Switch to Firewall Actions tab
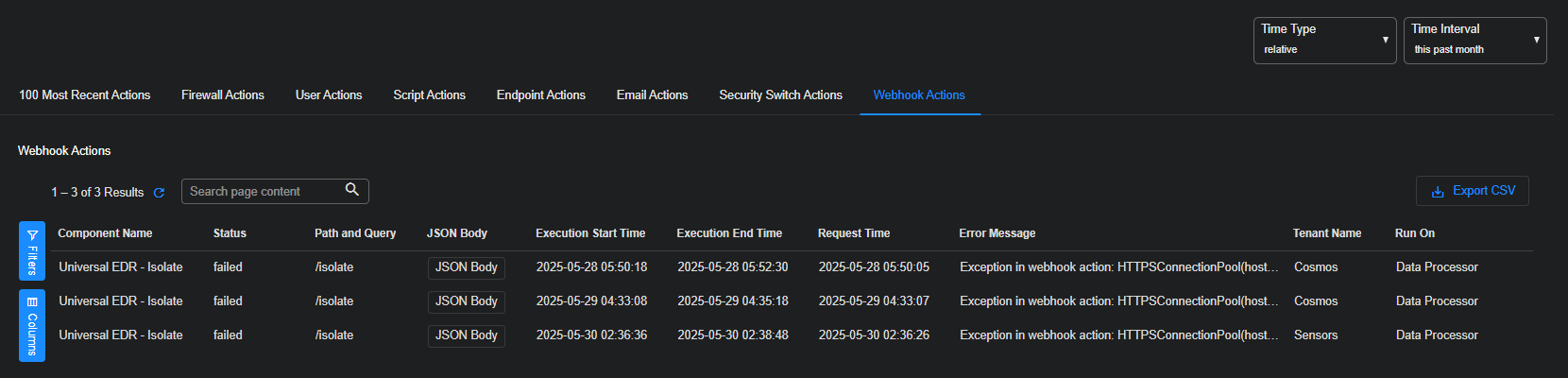 (223, 95)
